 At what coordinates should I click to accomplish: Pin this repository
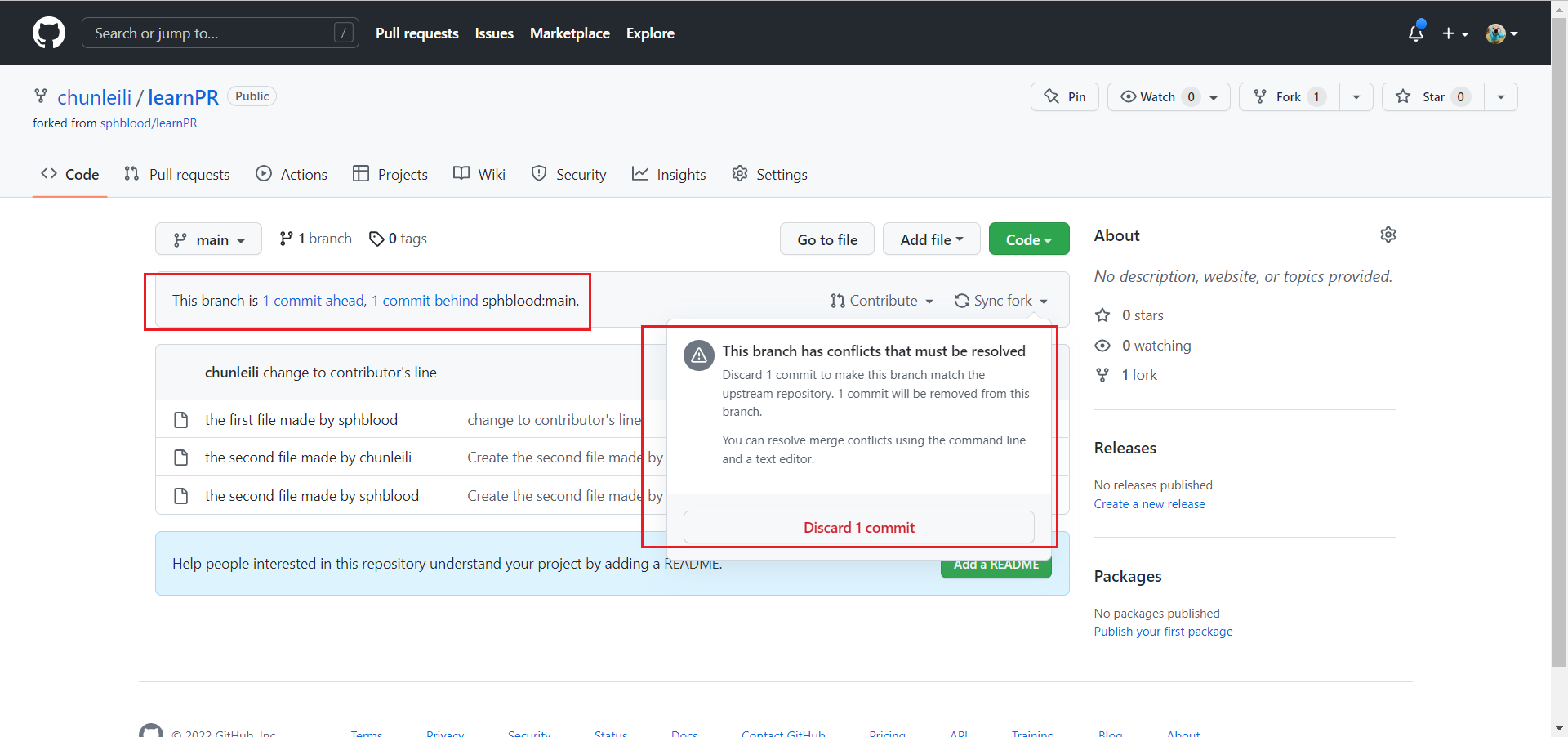1065,96
